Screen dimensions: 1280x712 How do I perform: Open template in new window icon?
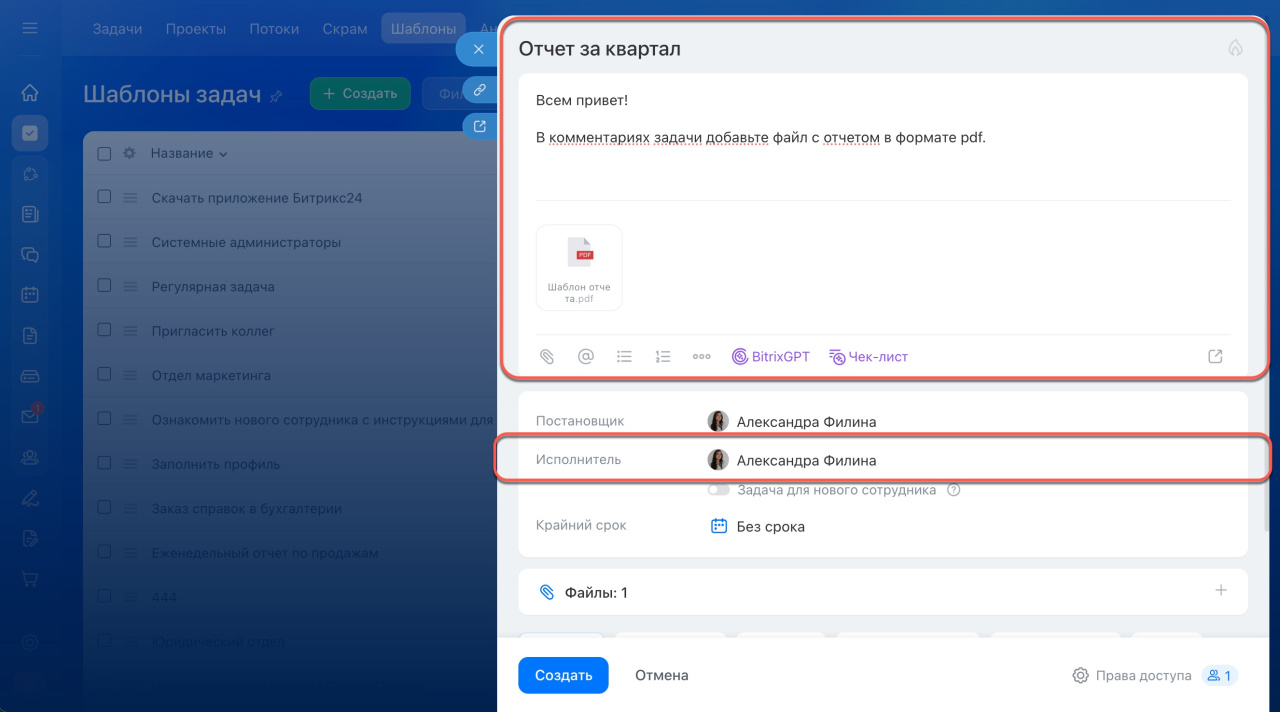(x=480, y=126)
